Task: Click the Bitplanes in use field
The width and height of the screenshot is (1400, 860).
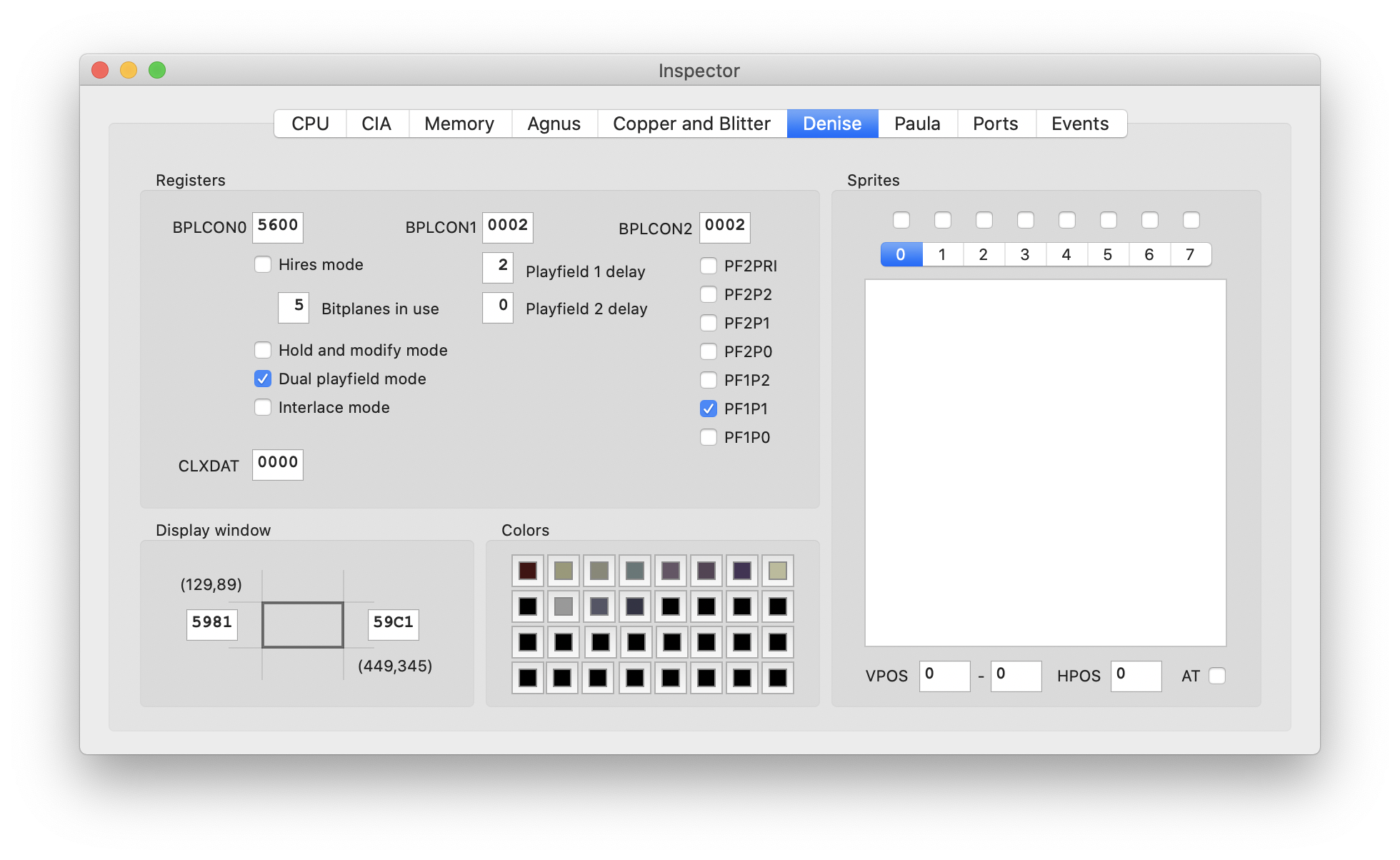Action: coord(294,307)
